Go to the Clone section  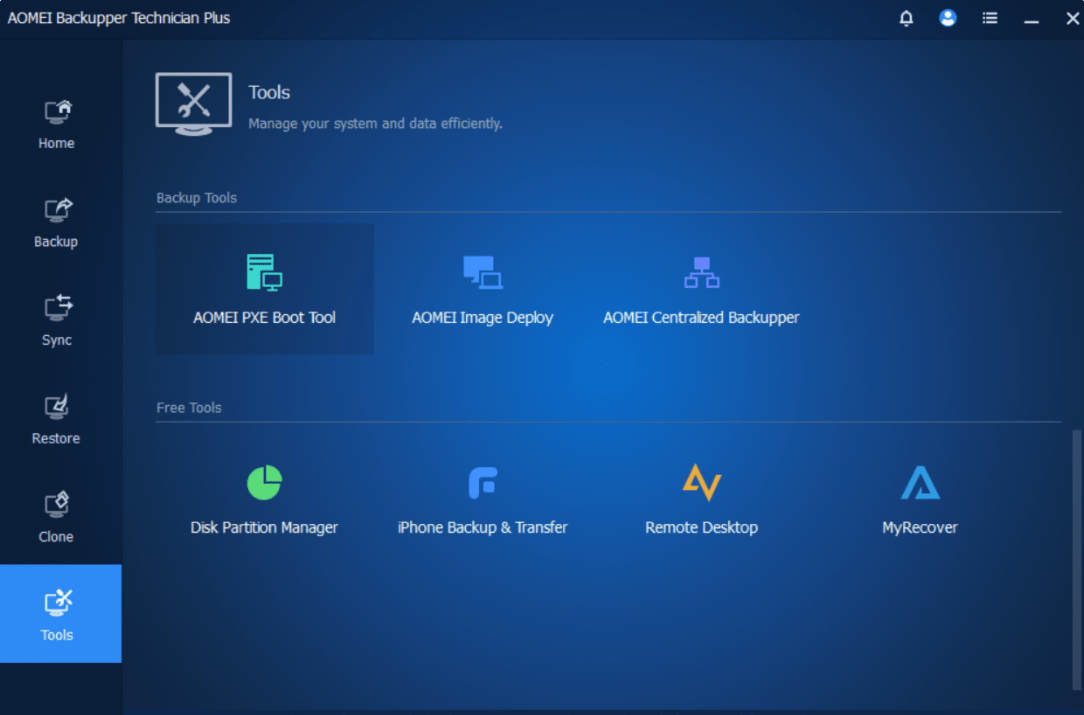pyautogui.click(x=55, y=517)
